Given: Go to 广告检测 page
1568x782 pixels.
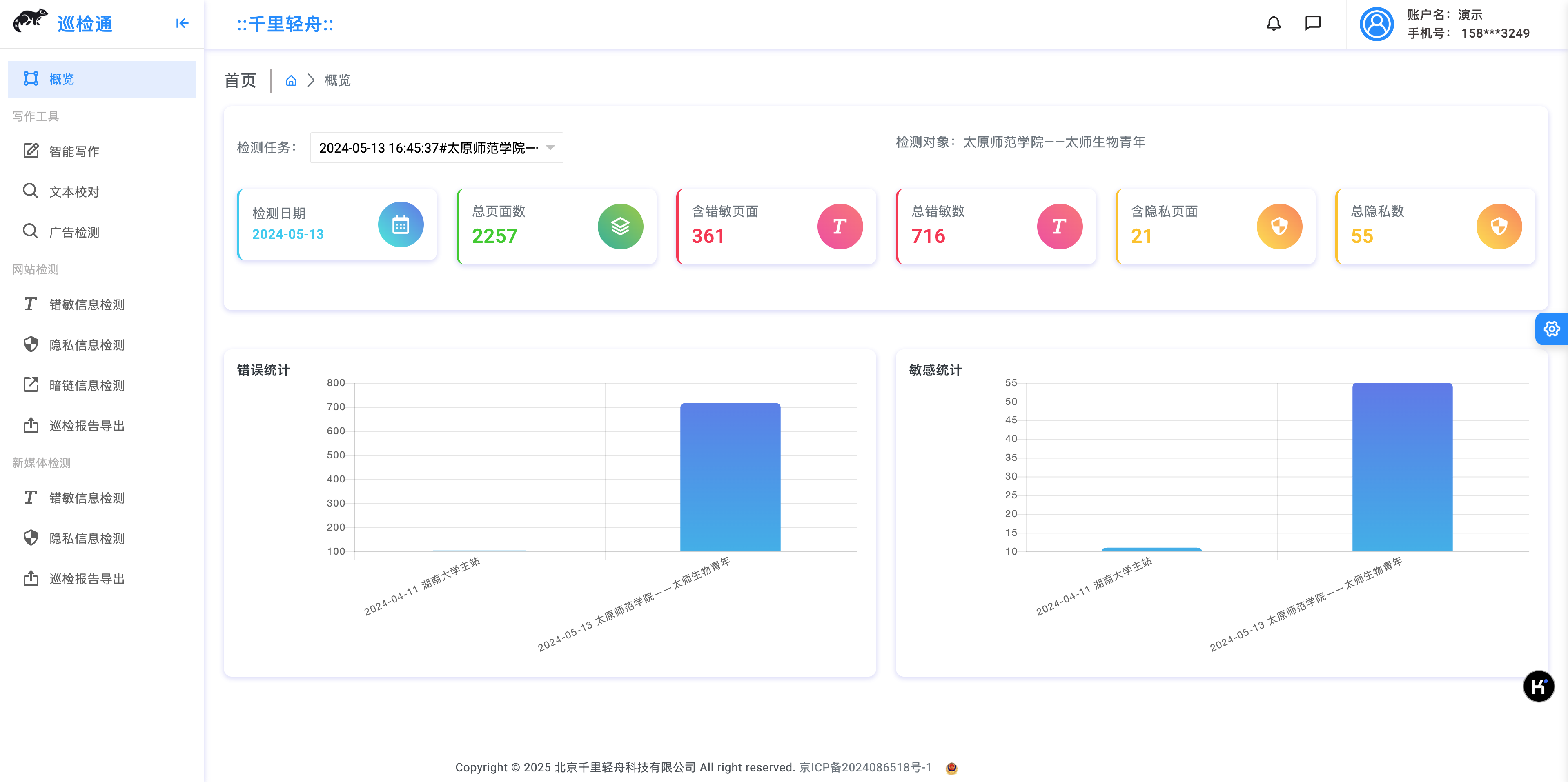Looking at the screenshot, I should 74,233.
